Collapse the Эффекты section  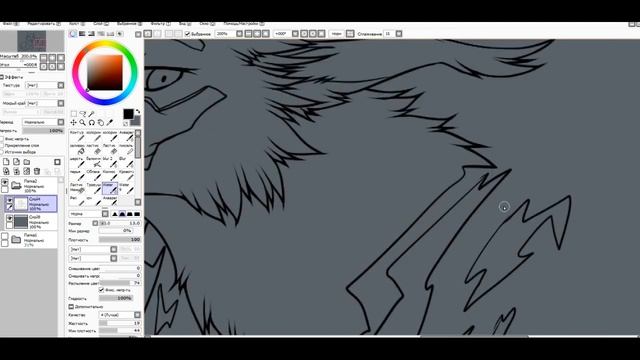[2, 77]
